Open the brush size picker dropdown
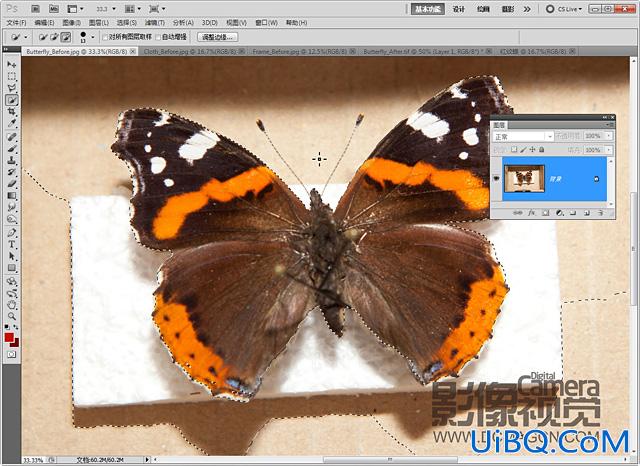This screenshot has width=640, height=466. [x=93, y=37]
